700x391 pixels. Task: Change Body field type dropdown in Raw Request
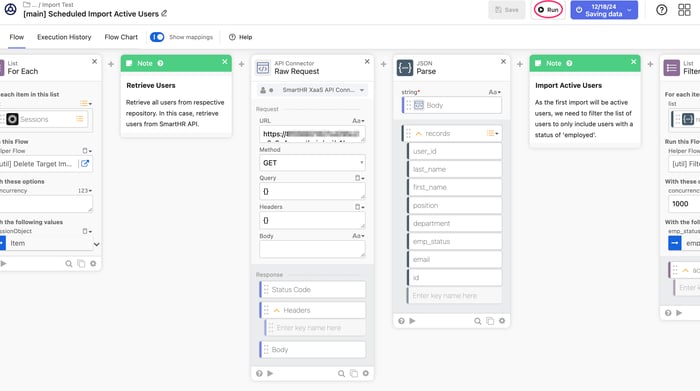(x=358, y=236)
